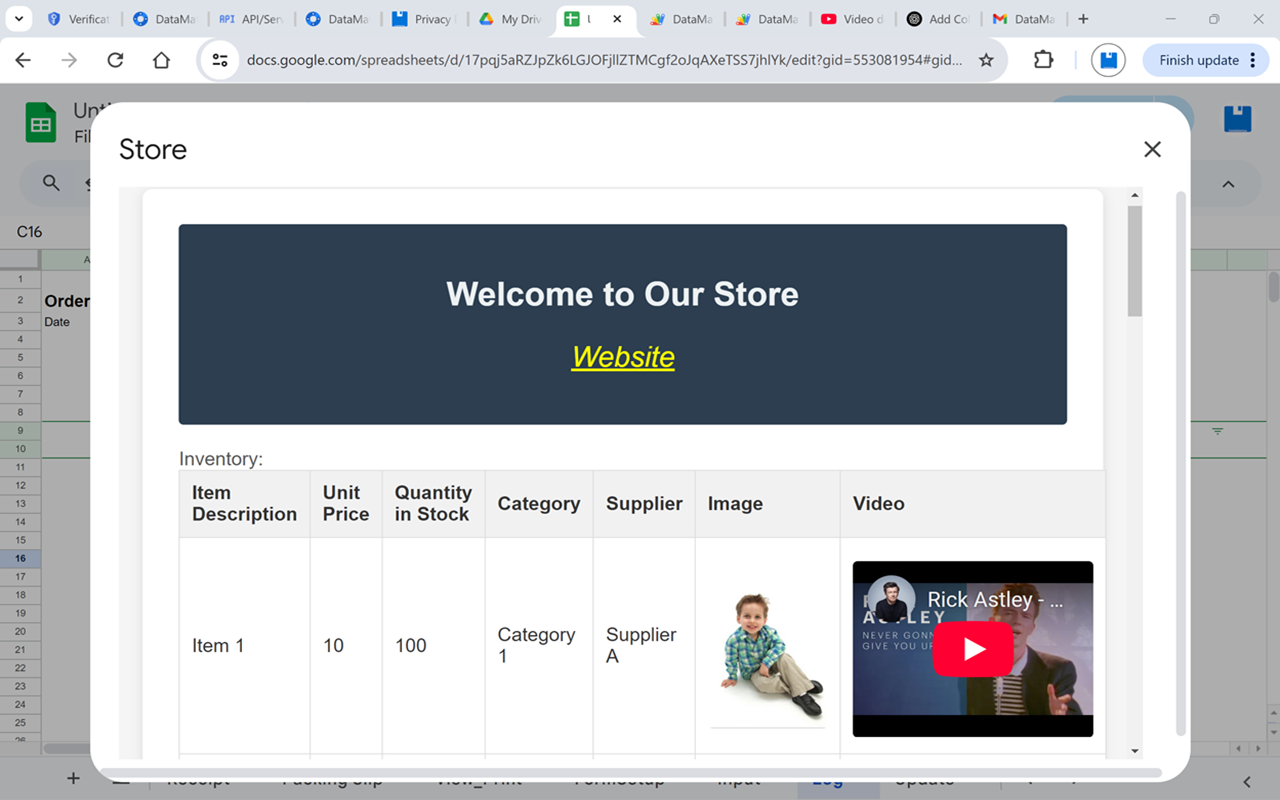Collapse the Sheets toolbar with chevron

coord(1228,184)
